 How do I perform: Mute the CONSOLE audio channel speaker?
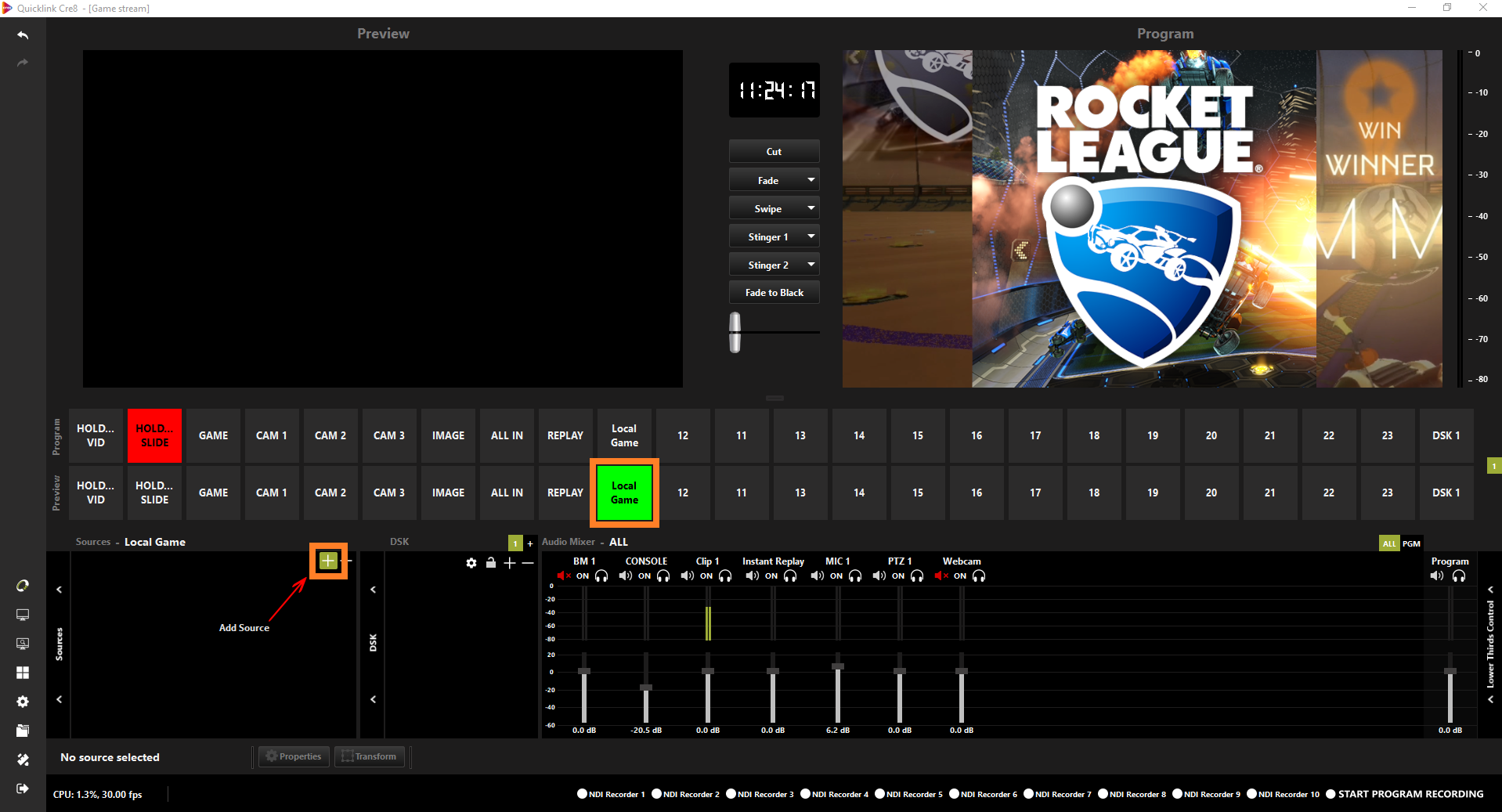click(625, 576)
